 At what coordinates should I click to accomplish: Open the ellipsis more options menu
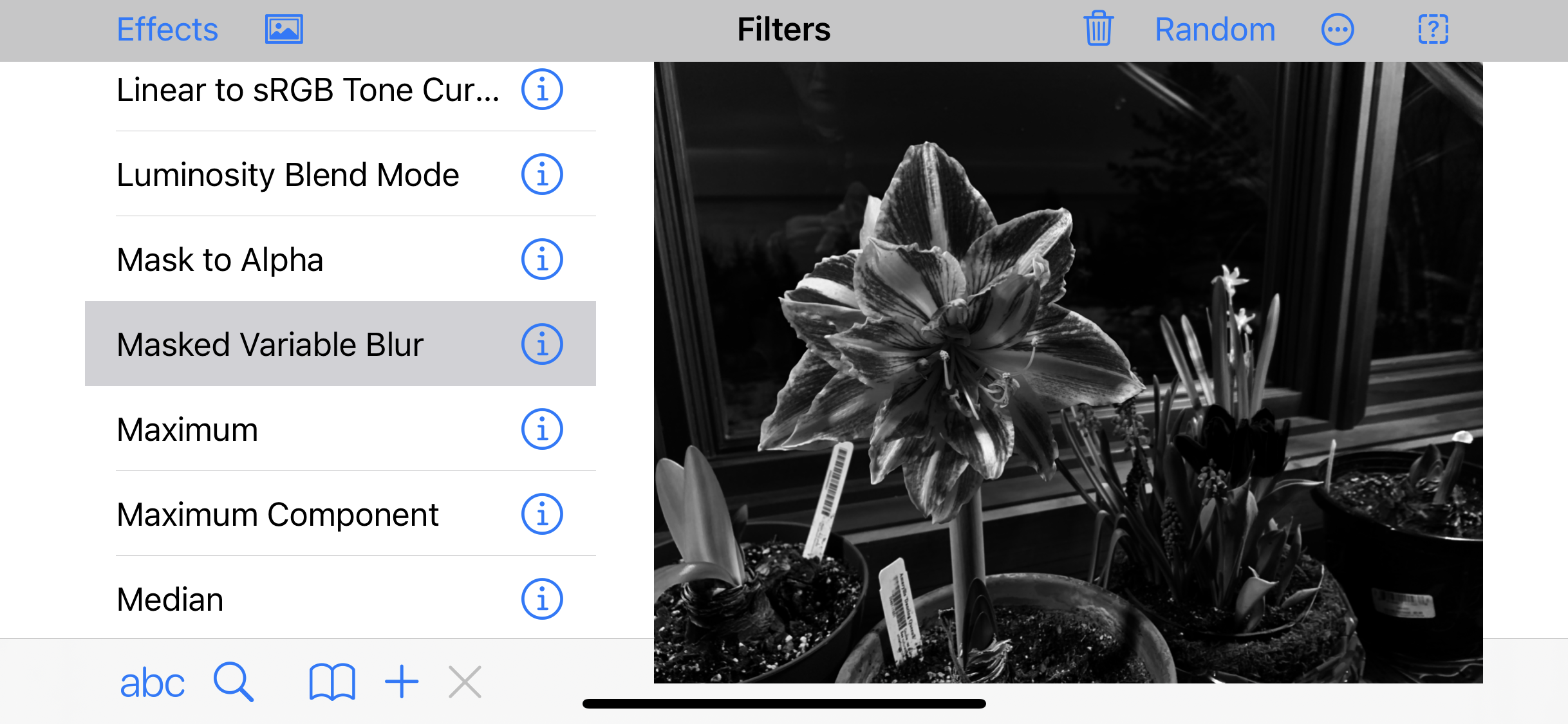click(x=1338, y=30)
